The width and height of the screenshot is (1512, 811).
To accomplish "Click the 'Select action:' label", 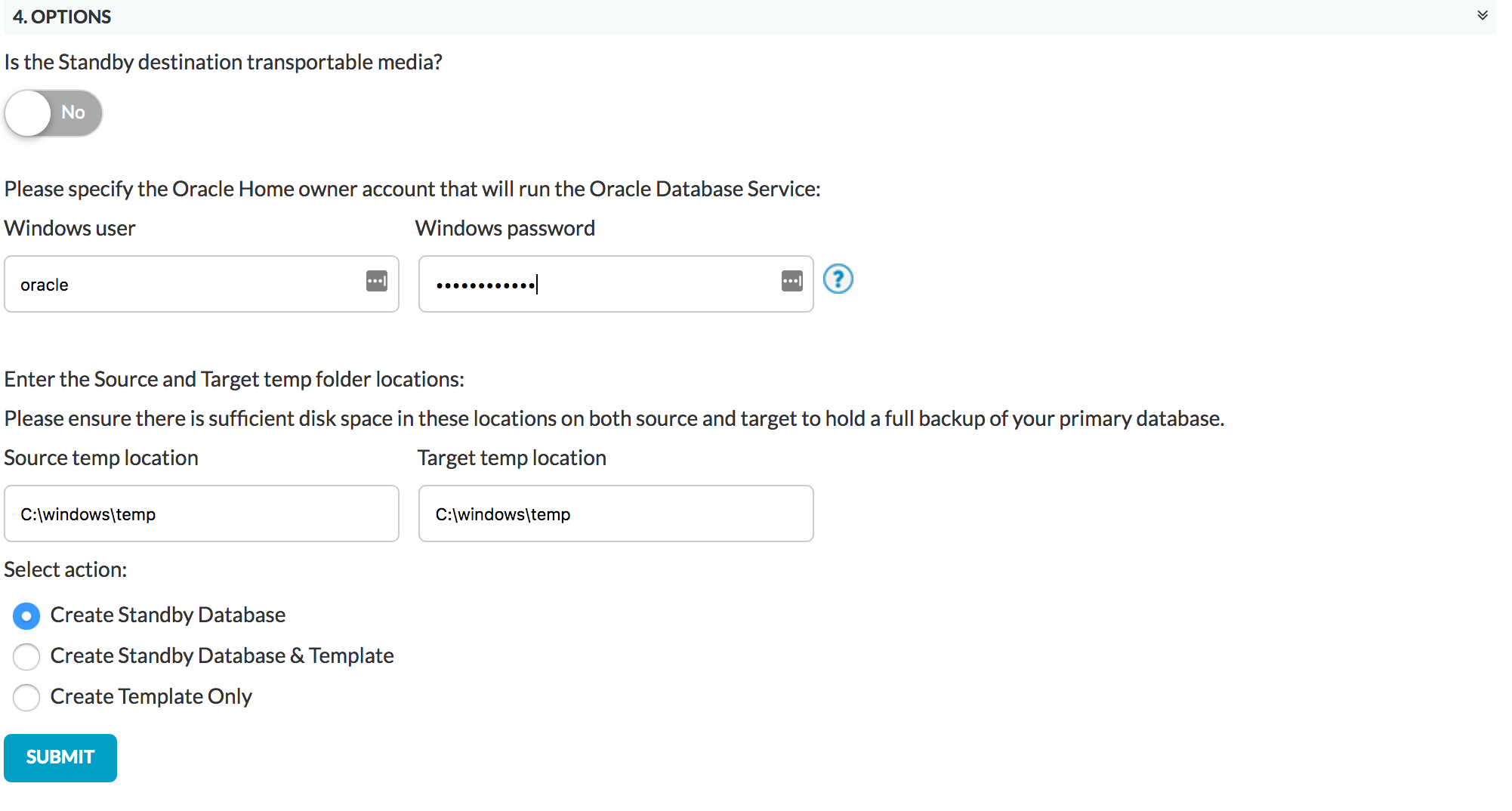I will (66, 570).
